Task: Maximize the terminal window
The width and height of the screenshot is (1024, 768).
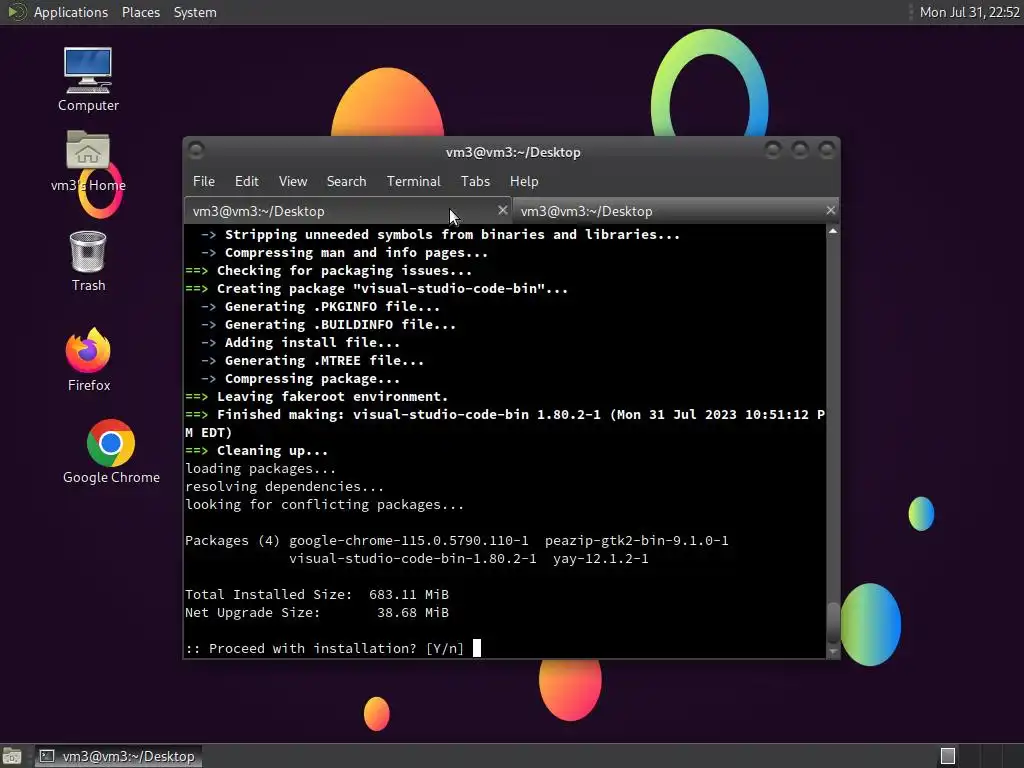Action: [799, 151]
